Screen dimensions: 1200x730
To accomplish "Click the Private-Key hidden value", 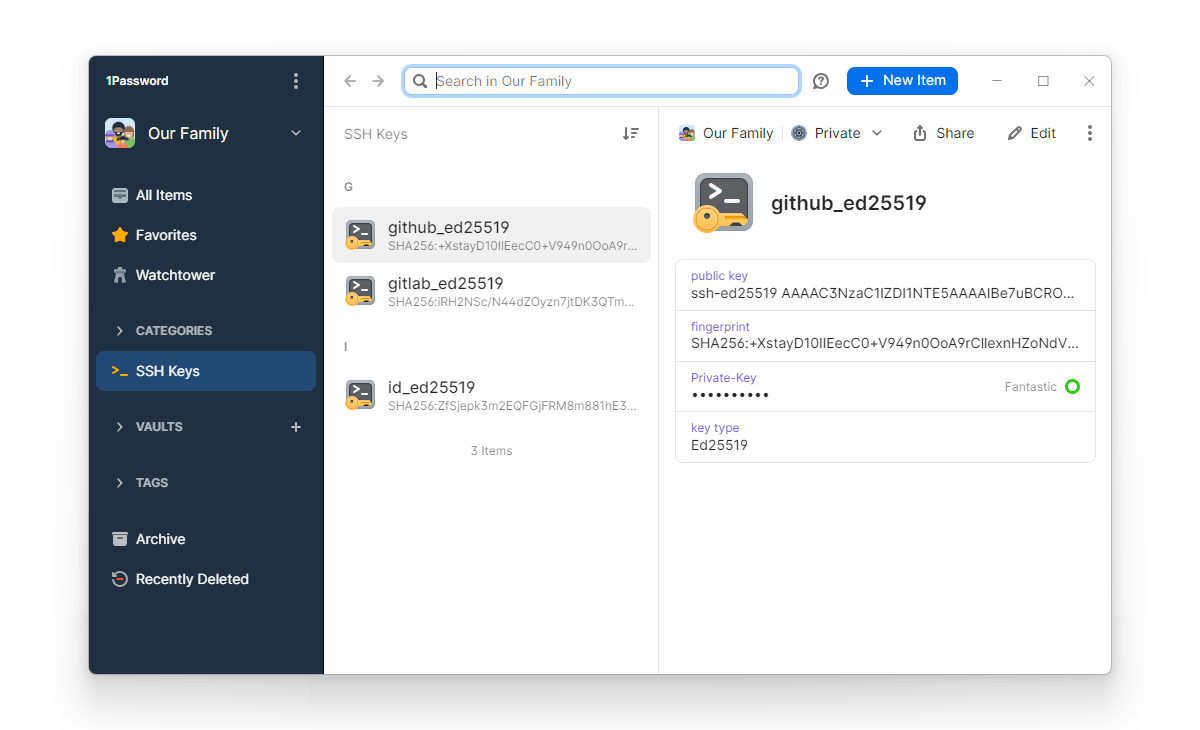I will [730, 396].
